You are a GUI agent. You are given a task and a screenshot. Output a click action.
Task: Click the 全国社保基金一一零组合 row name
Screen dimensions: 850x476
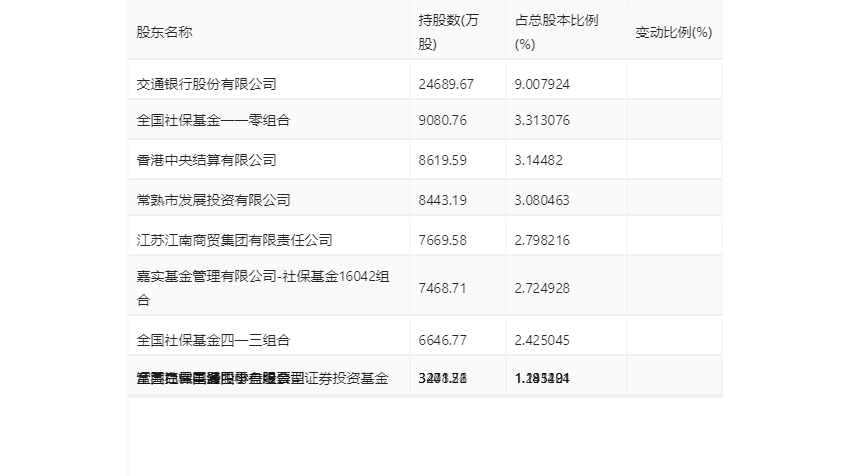tap(212, 120)
